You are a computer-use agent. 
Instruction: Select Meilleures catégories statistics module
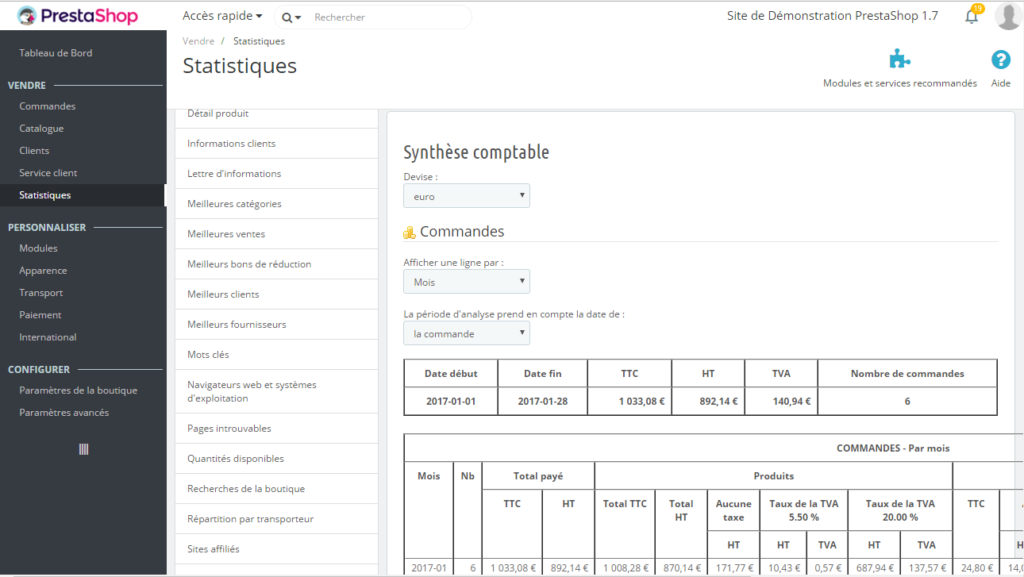pyautogui.click(x=276, y=204)
